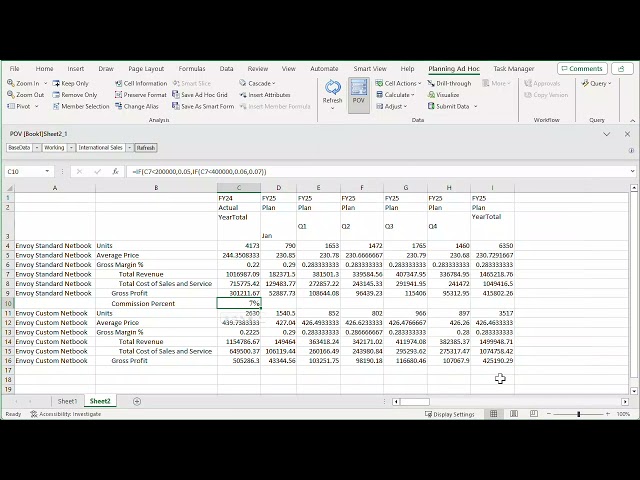Add a new sheet with the plus icon

tap(137, 401)
